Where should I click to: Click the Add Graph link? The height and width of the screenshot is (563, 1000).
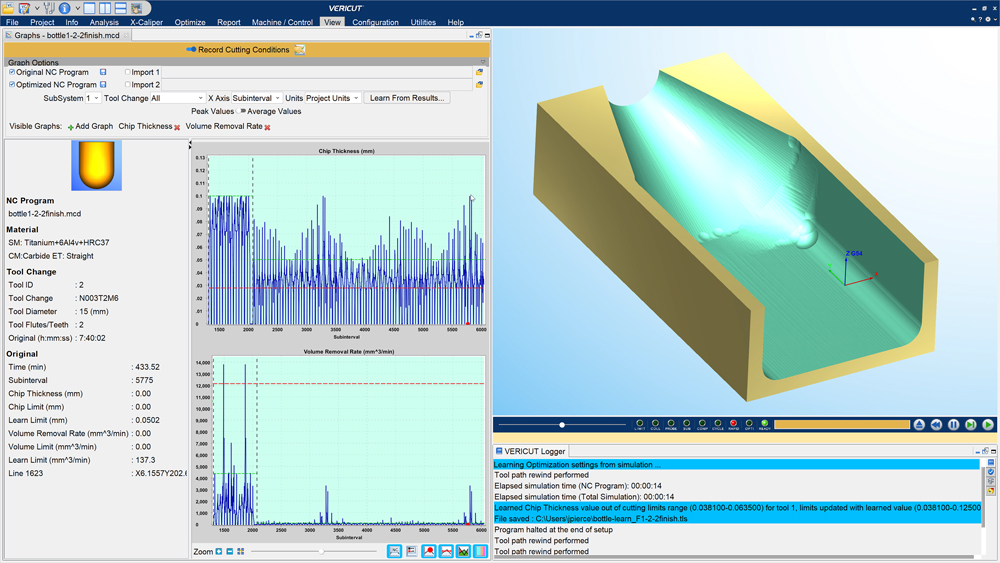click(90, 127)
